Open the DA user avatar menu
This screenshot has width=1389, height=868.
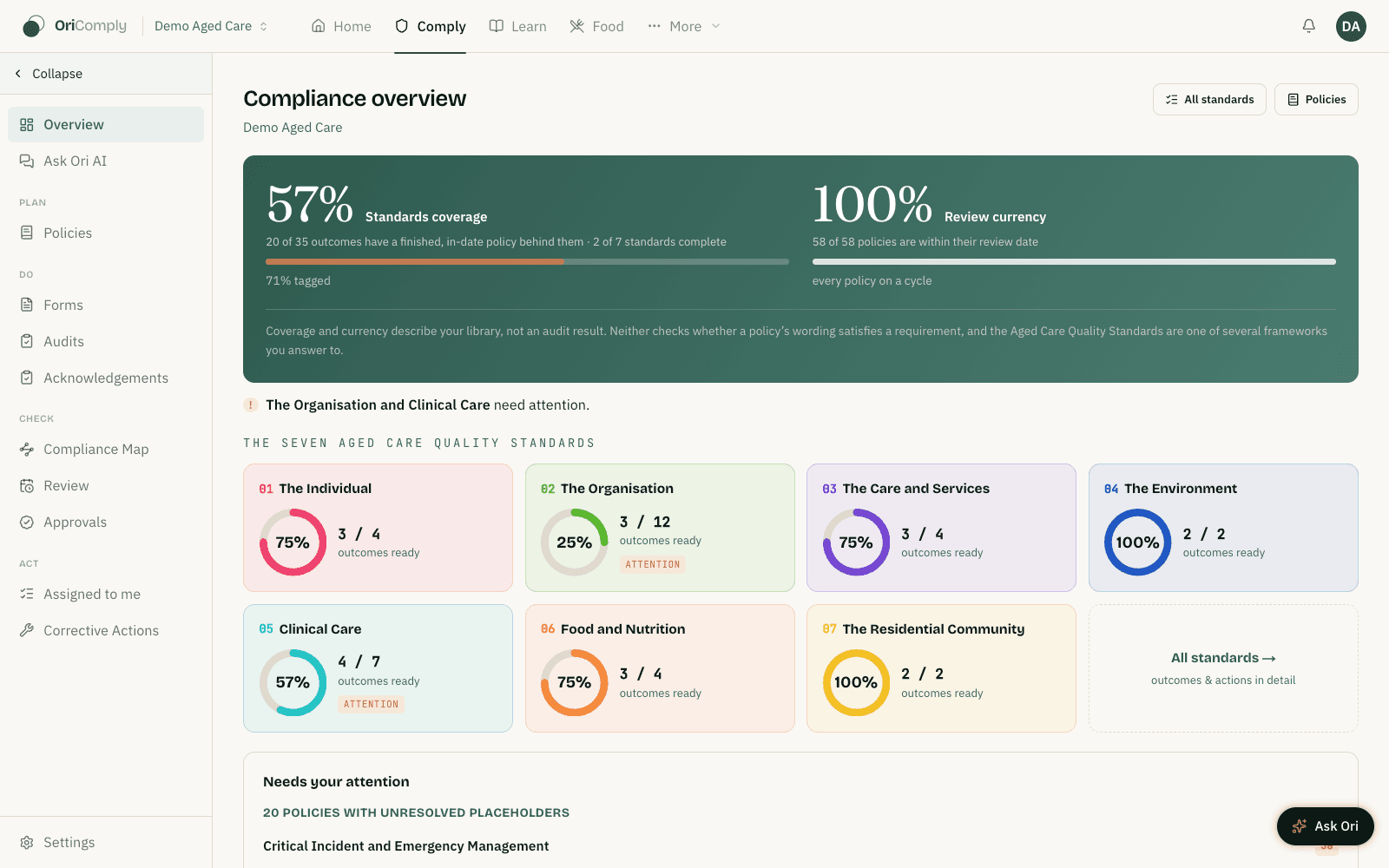(1351, 26)
